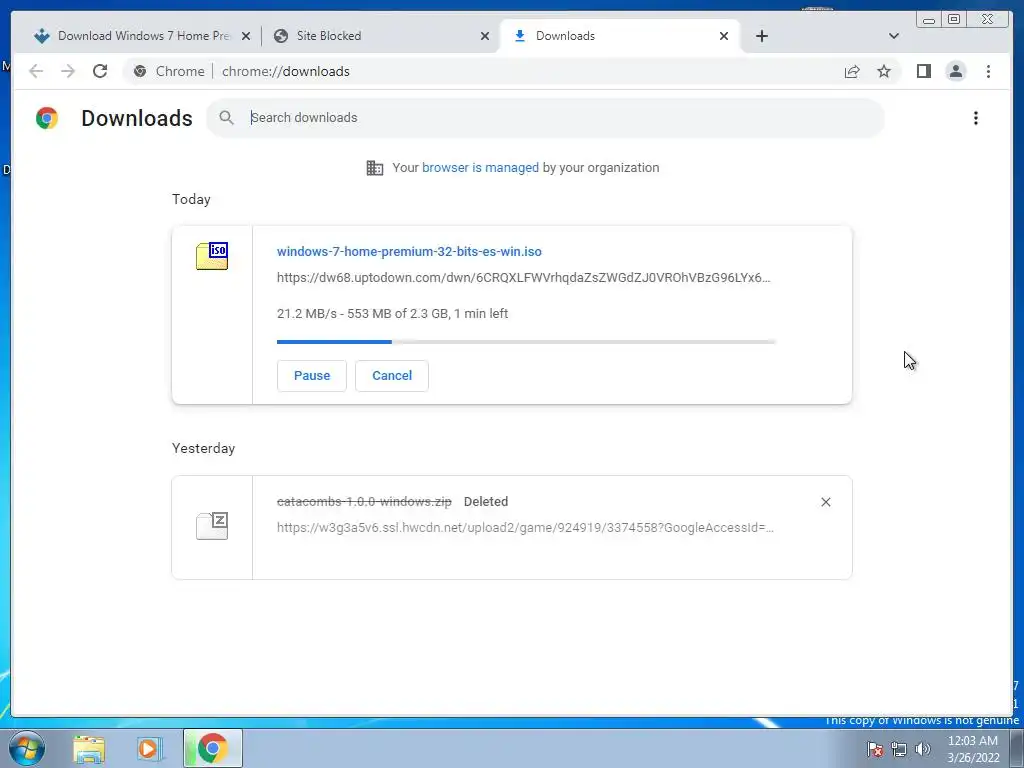Click the Chrome site info chip

[x=168, y=71]
